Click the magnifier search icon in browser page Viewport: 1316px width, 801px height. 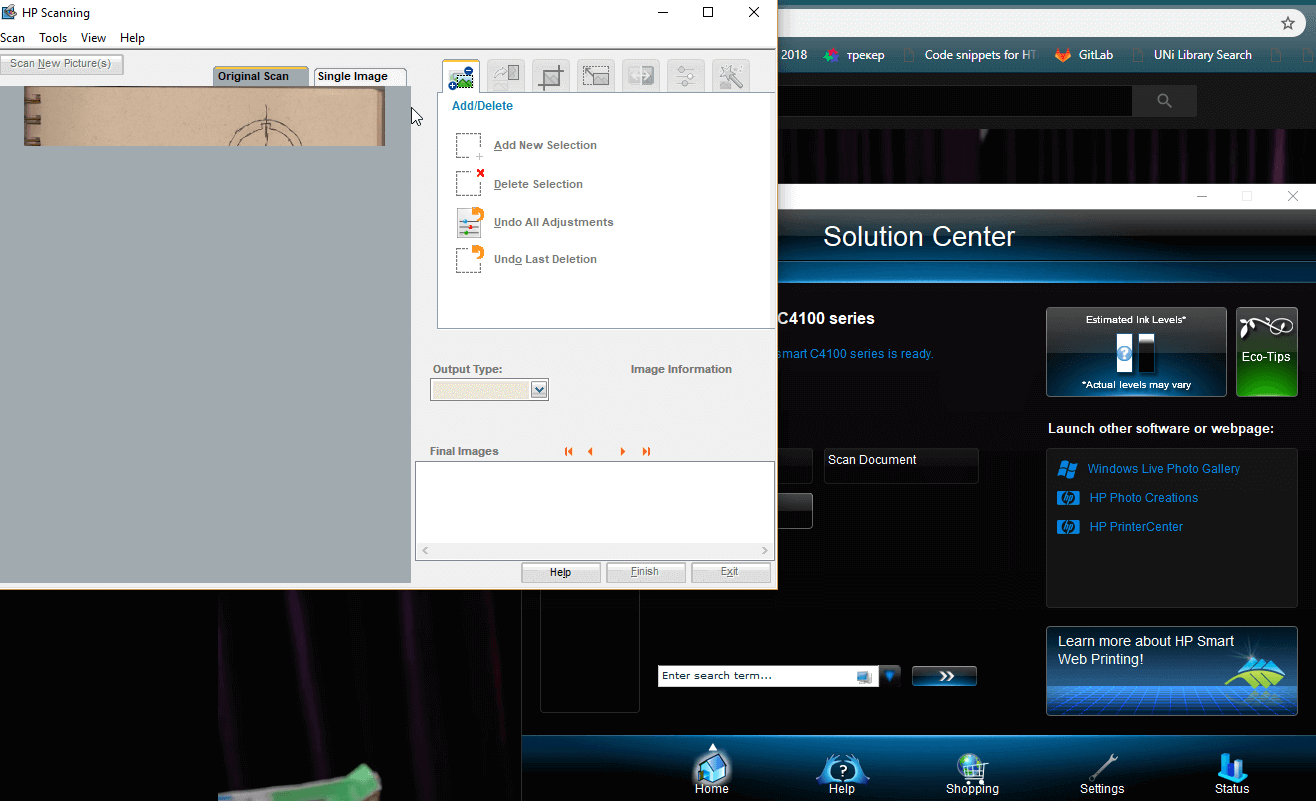[1164, 100]
